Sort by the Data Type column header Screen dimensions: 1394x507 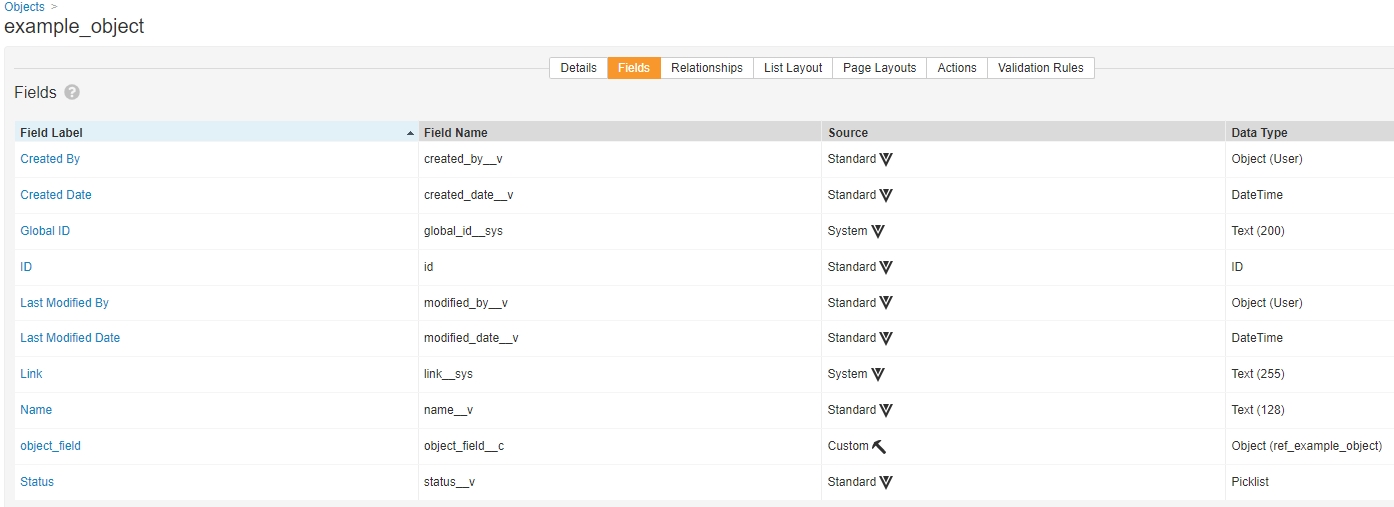[1259, 133]
